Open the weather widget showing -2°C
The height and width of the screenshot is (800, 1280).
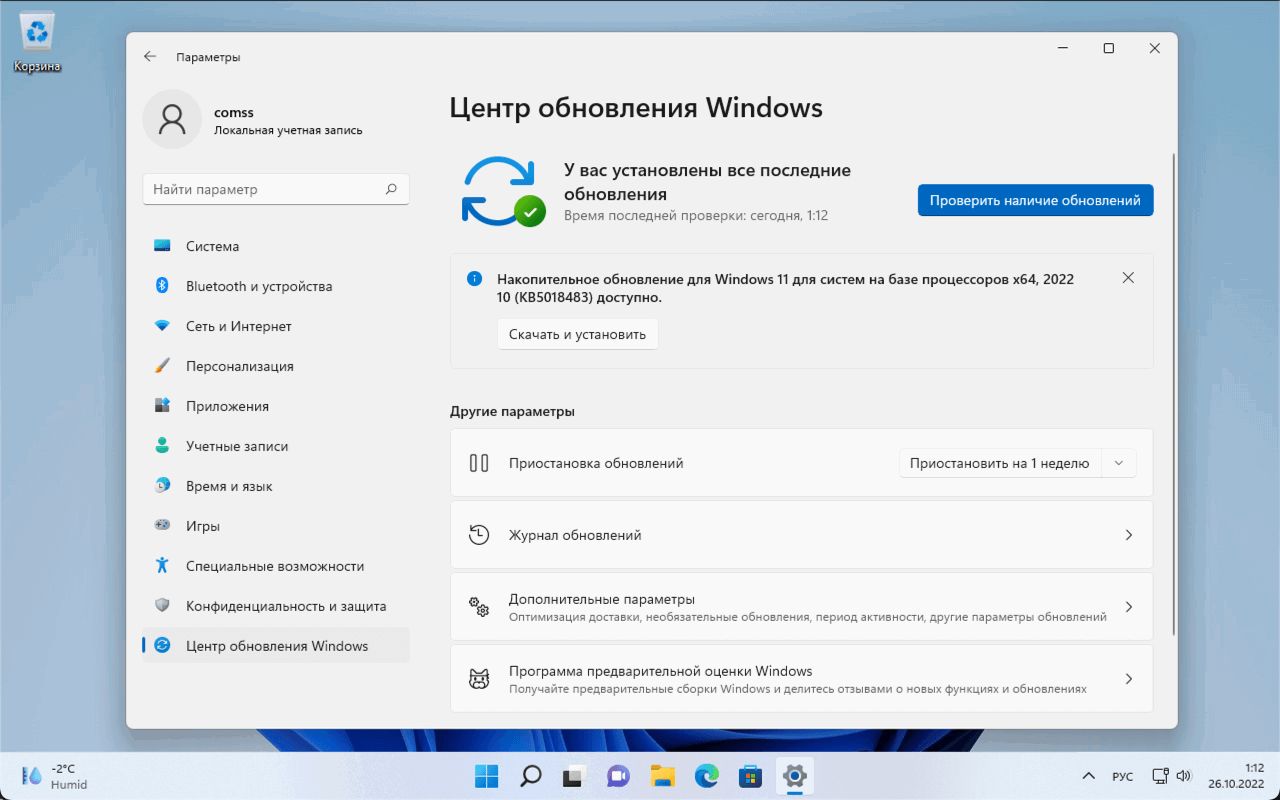click(x=56, y=776)
